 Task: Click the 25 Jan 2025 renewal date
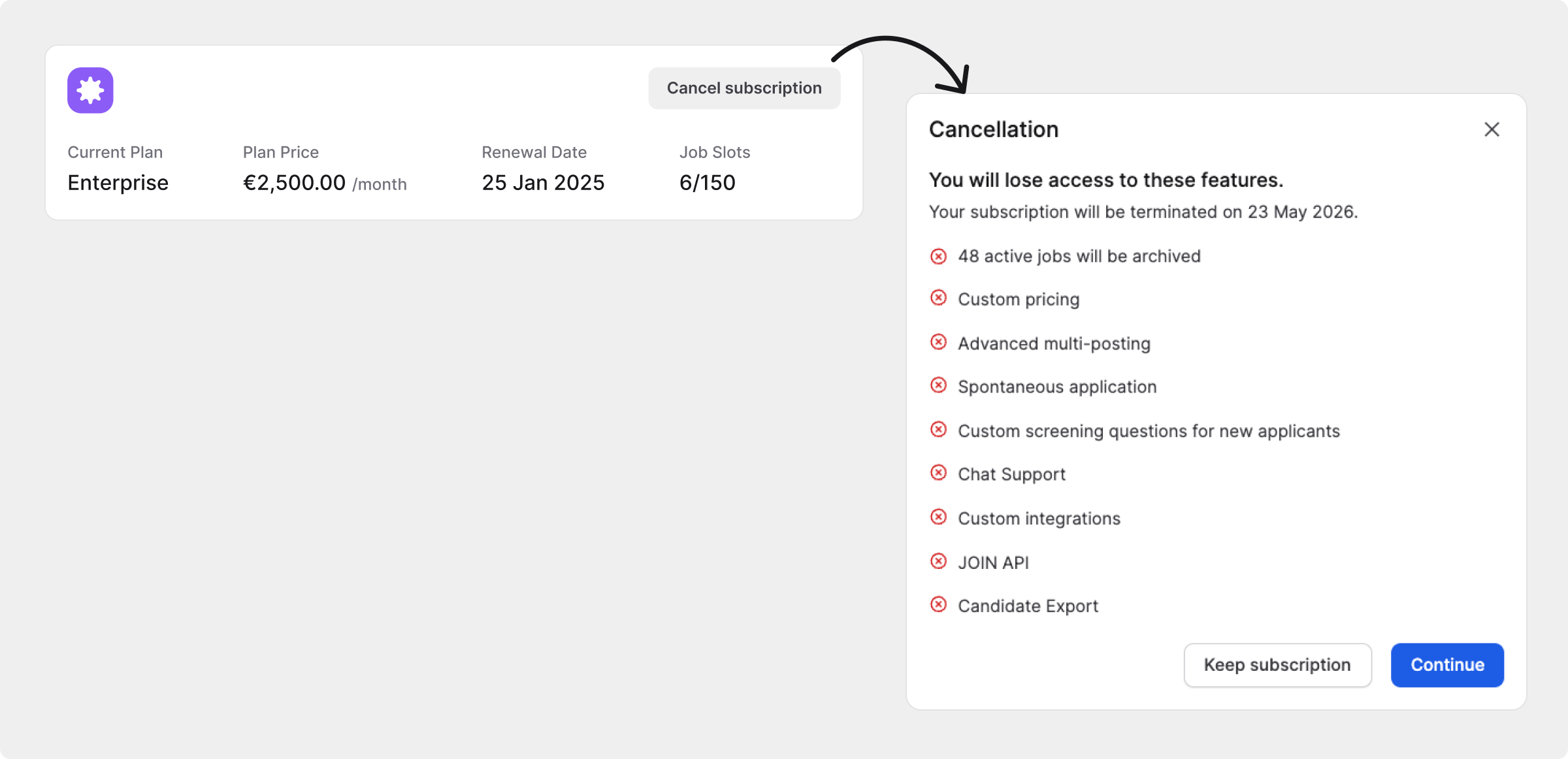[x=543, y=183]
